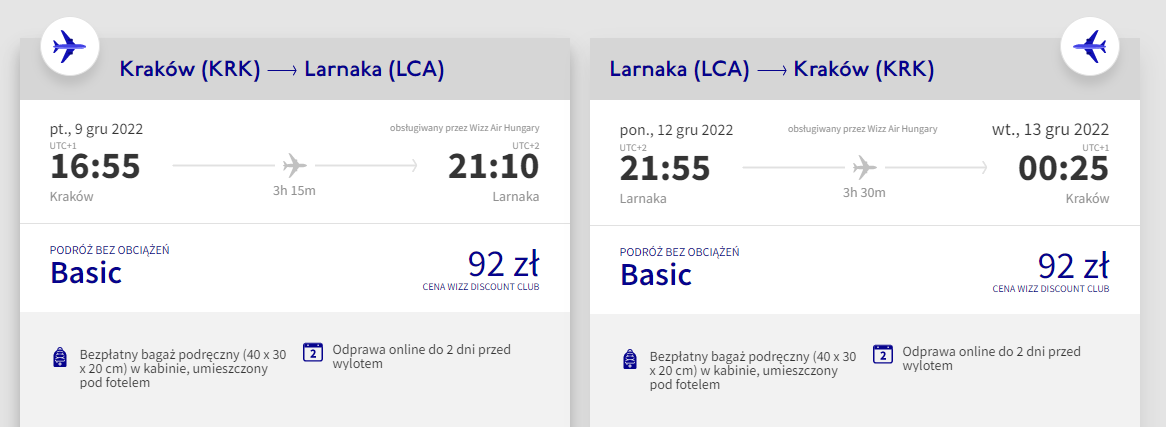Click the 00:25 Kraków arrival time
1166x427 pixels.
click(x=1064, y=169)
